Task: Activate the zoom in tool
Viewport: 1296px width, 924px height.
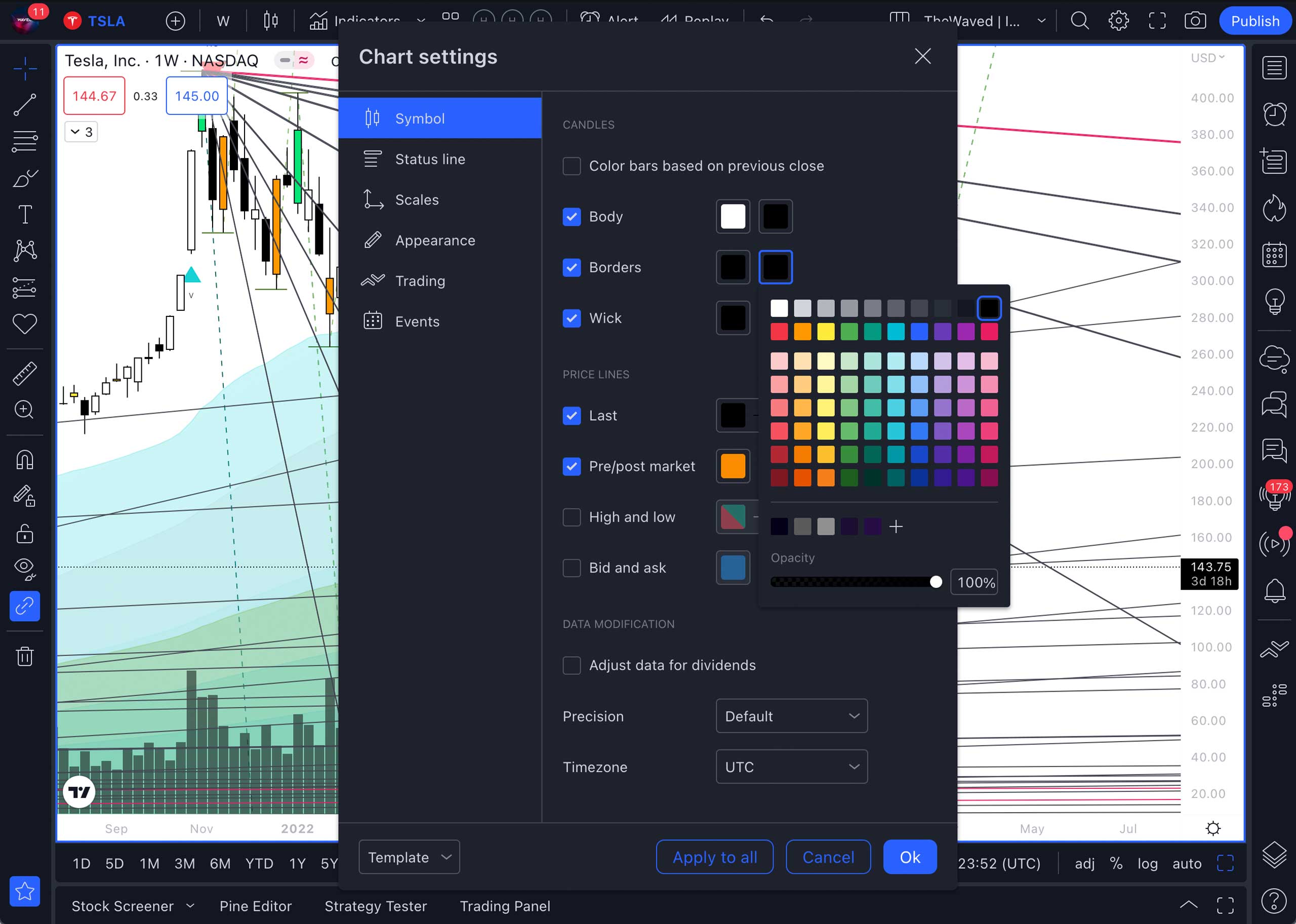Action: tap(25, 410)
